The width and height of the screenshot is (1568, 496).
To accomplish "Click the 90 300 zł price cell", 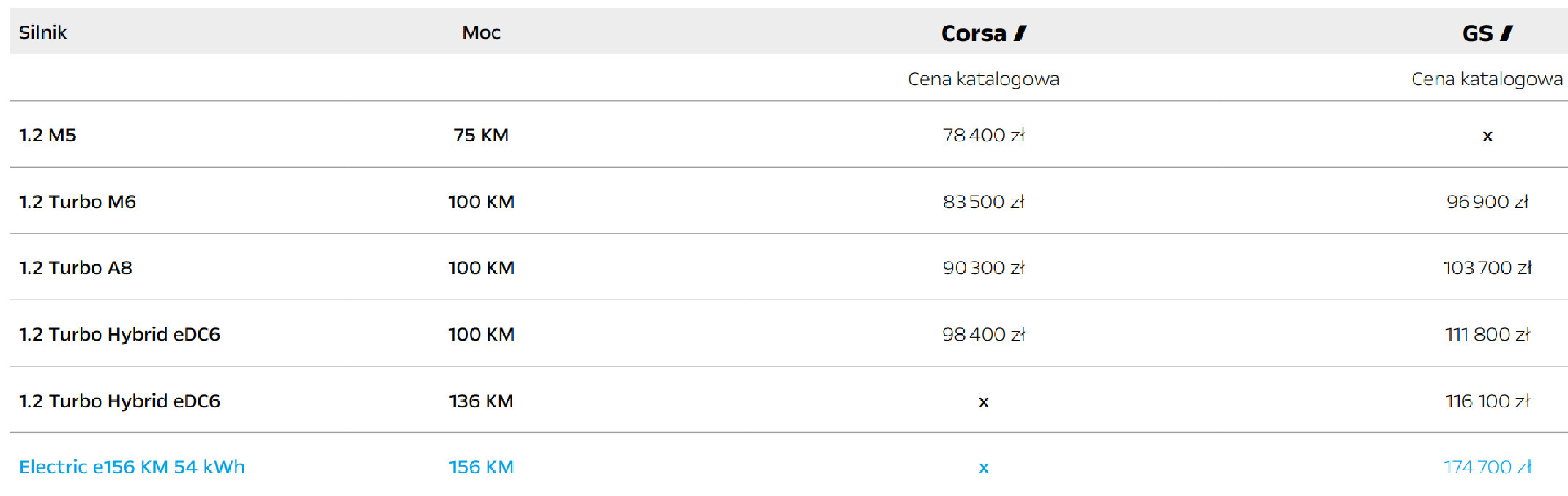I will click(983, 268).
